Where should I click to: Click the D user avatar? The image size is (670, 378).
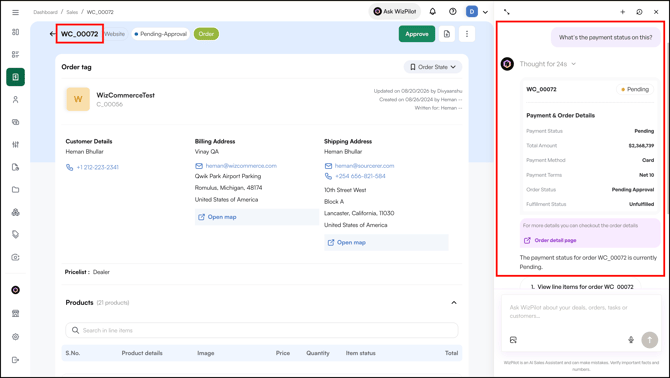(x=472, y=12)
